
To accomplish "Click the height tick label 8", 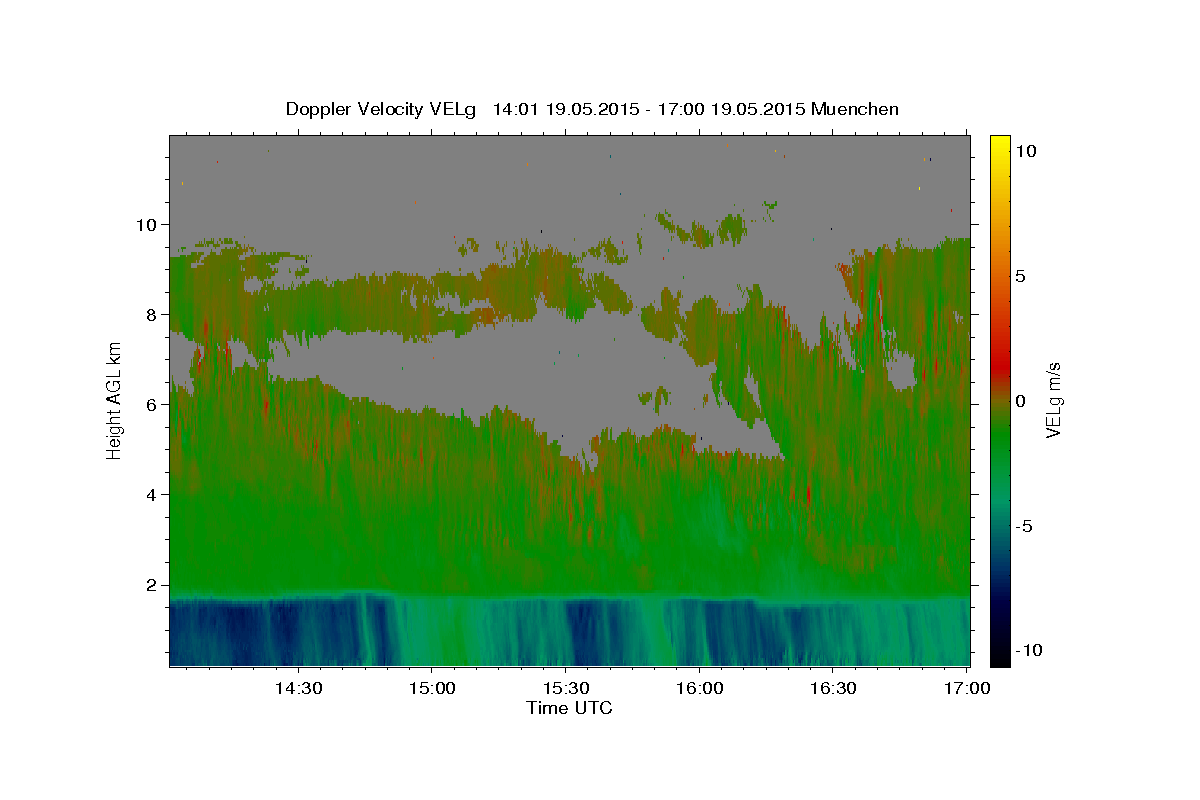I will (153, 315).
